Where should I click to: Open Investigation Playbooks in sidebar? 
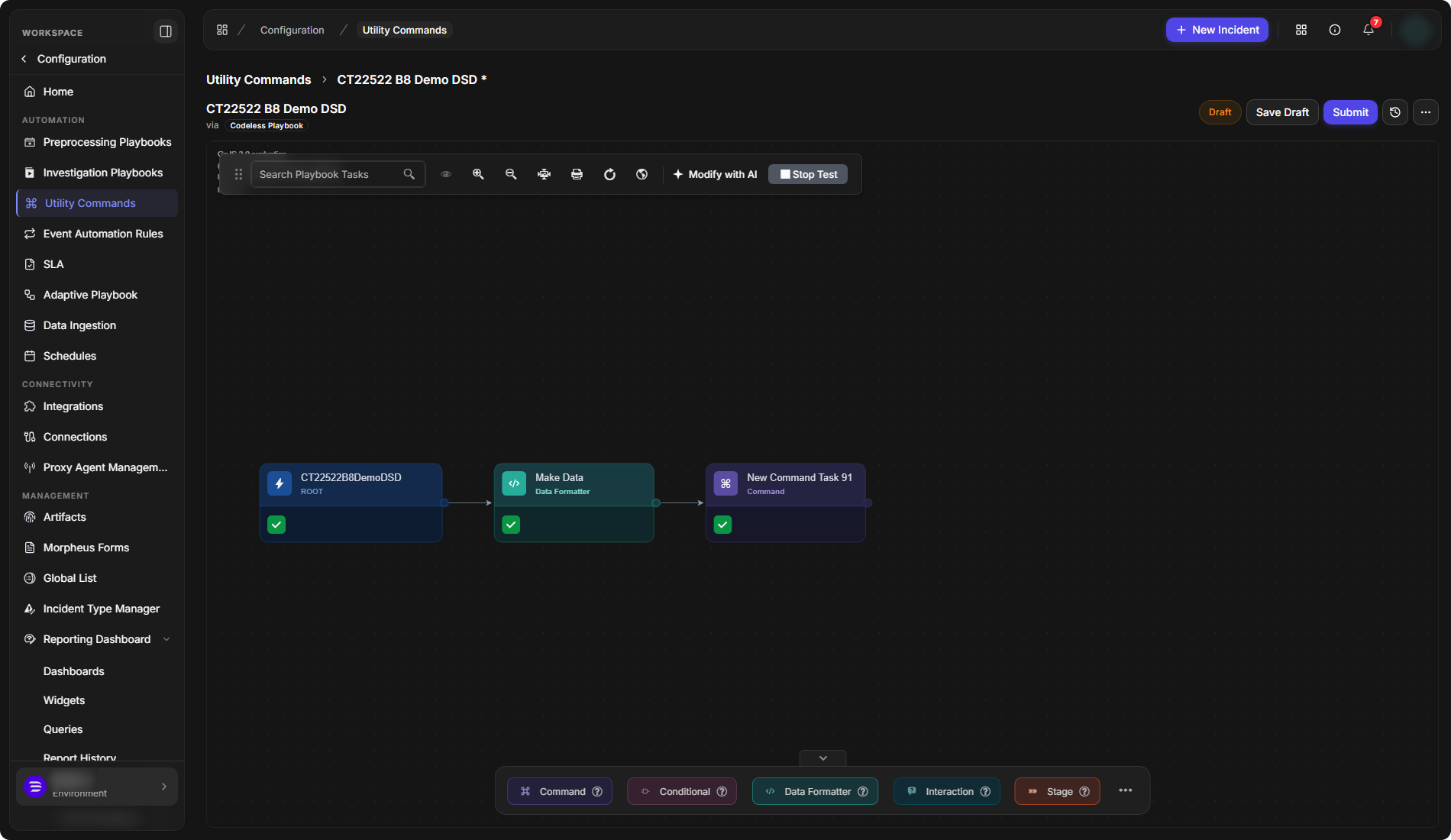[x=97, y=173]
